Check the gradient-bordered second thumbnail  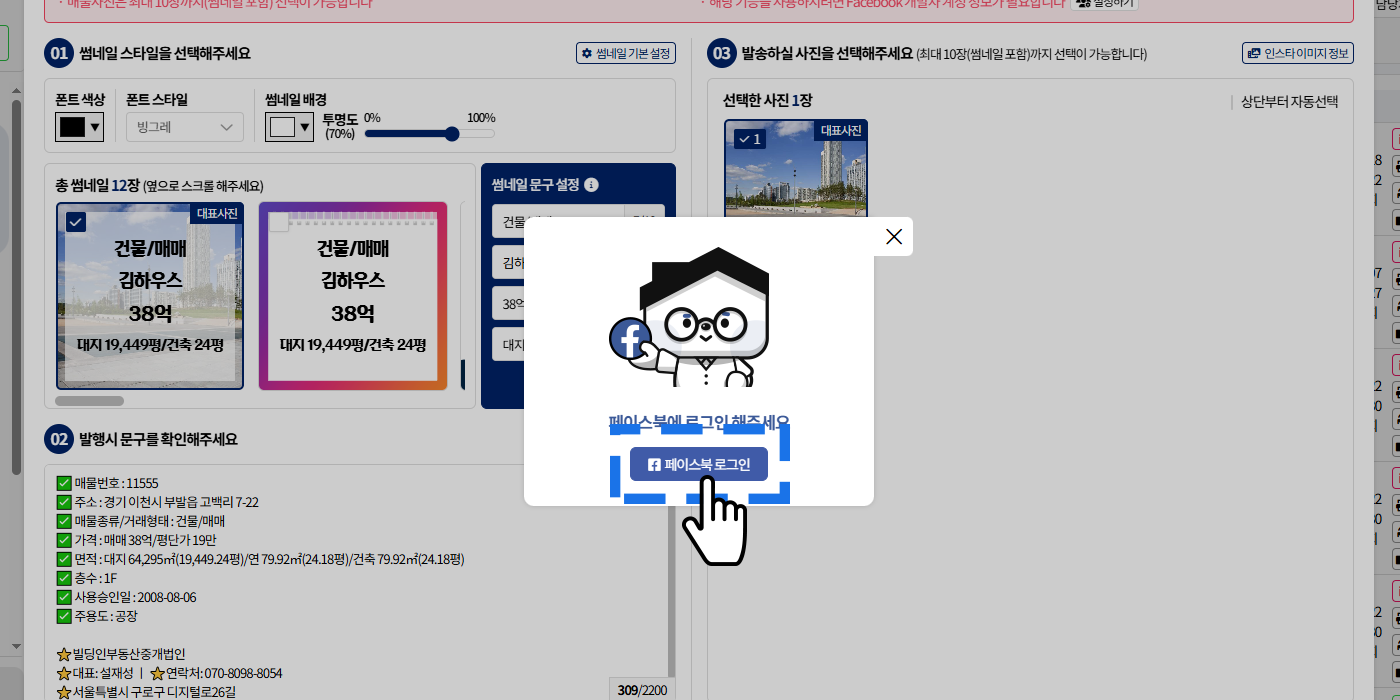(279, 222)
